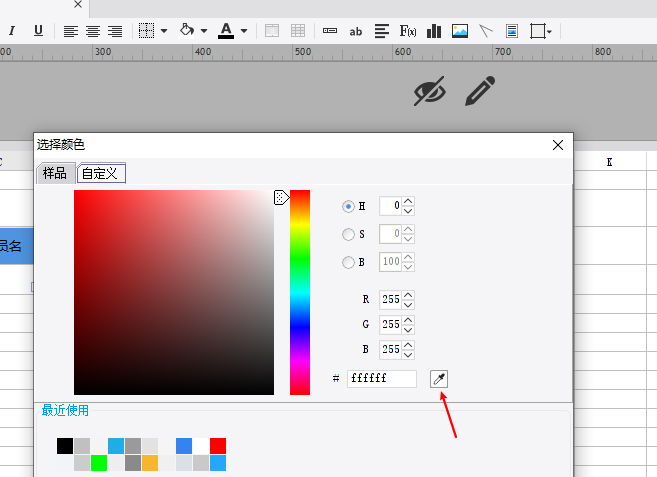
Task: Insert slope line icon
Action: (486, 31)
